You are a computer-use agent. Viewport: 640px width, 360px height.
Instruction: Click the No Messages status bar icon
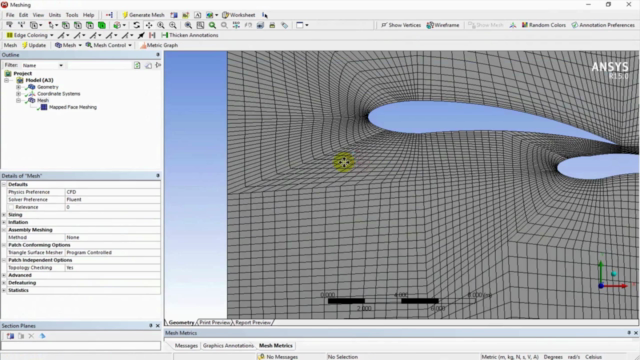[261, 357]
